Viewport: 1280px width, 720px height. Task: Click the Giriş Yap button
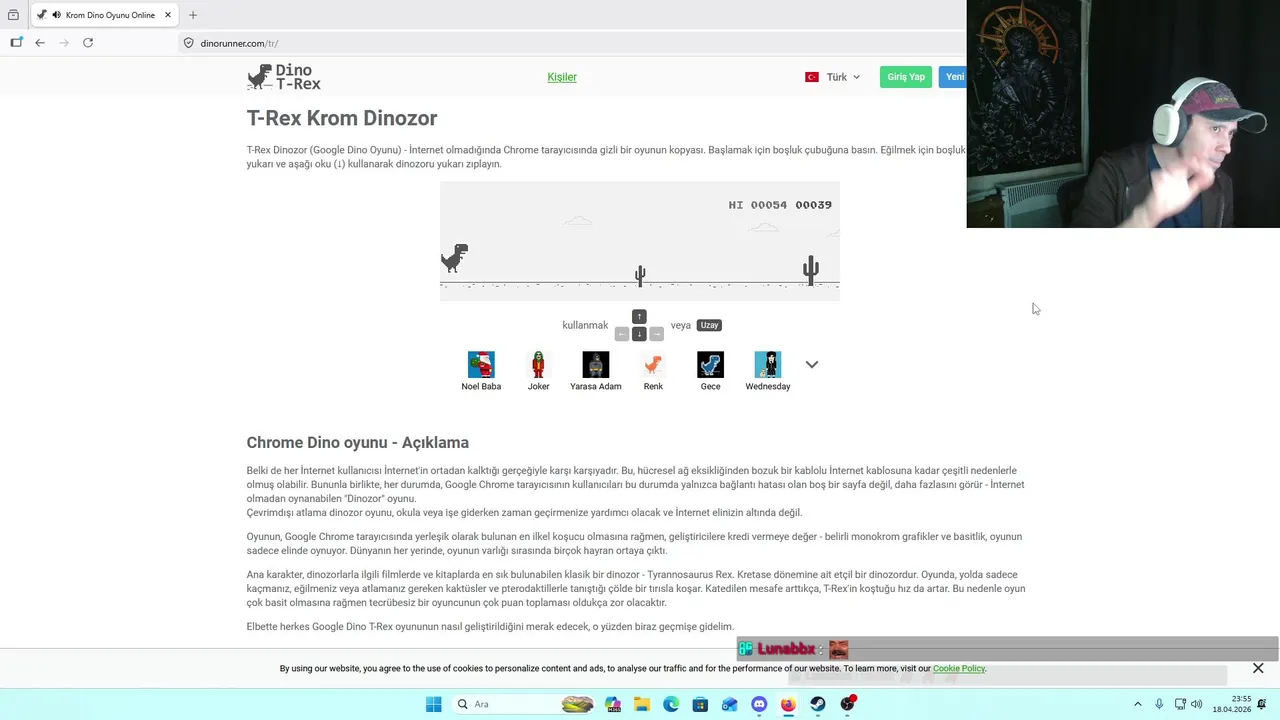pyautogui.click(x=906, y=77)
